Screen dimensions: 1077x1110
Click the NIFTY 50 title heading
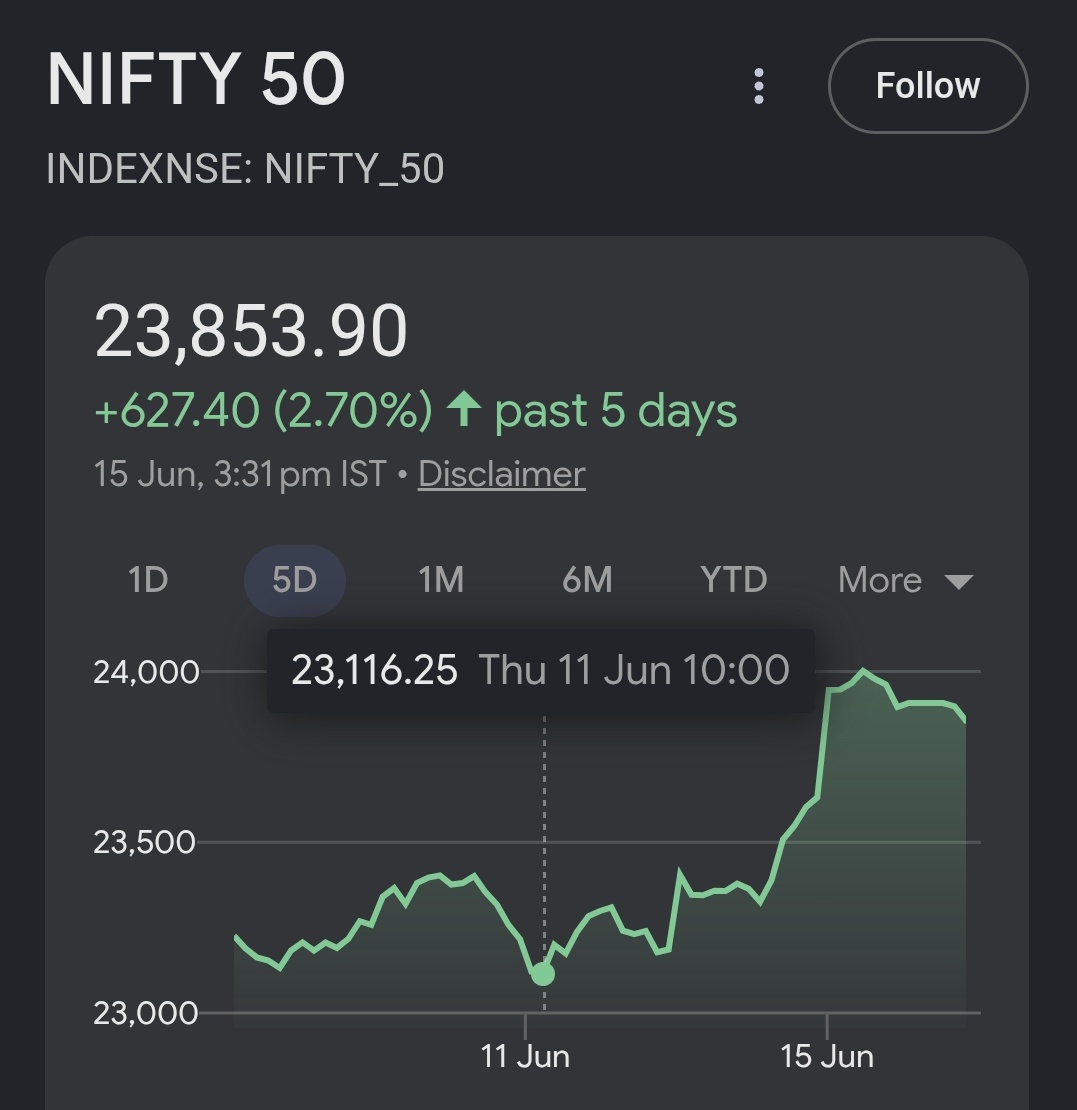196,79
